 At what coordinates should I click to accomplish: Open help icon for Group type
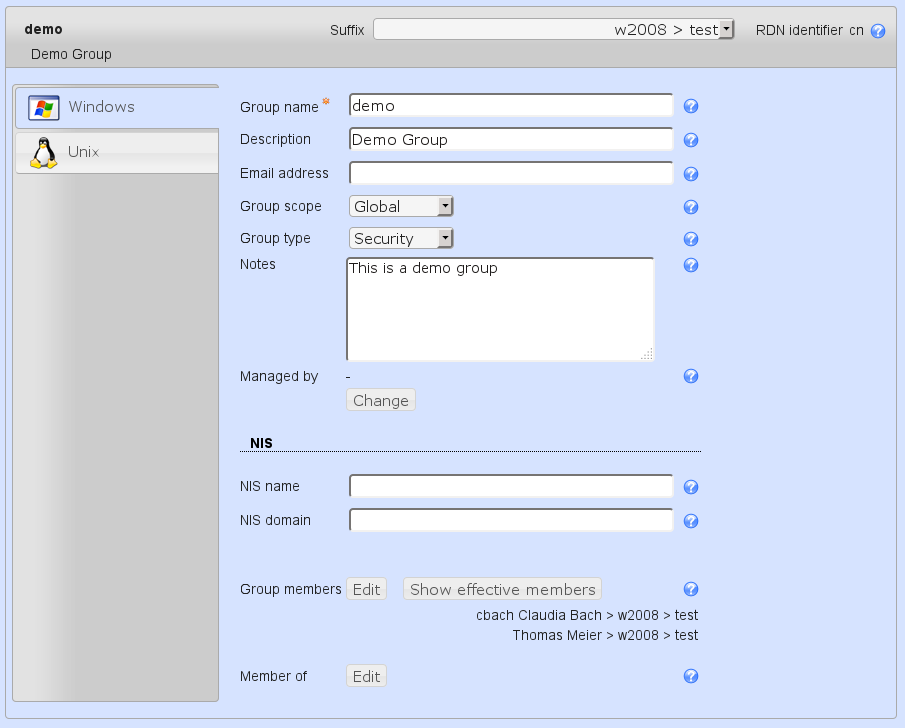pyautogui.click(x=690, y=239)
